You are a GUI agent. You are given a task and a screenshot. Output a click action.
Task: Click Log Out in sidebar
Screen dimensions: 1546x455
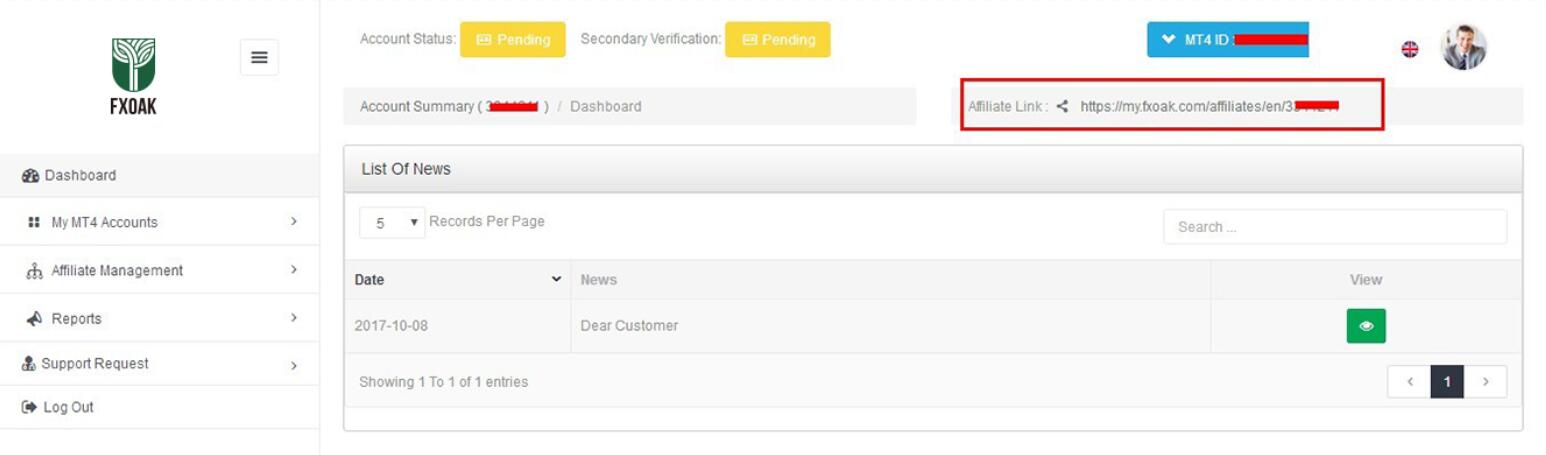click(68, 408)
